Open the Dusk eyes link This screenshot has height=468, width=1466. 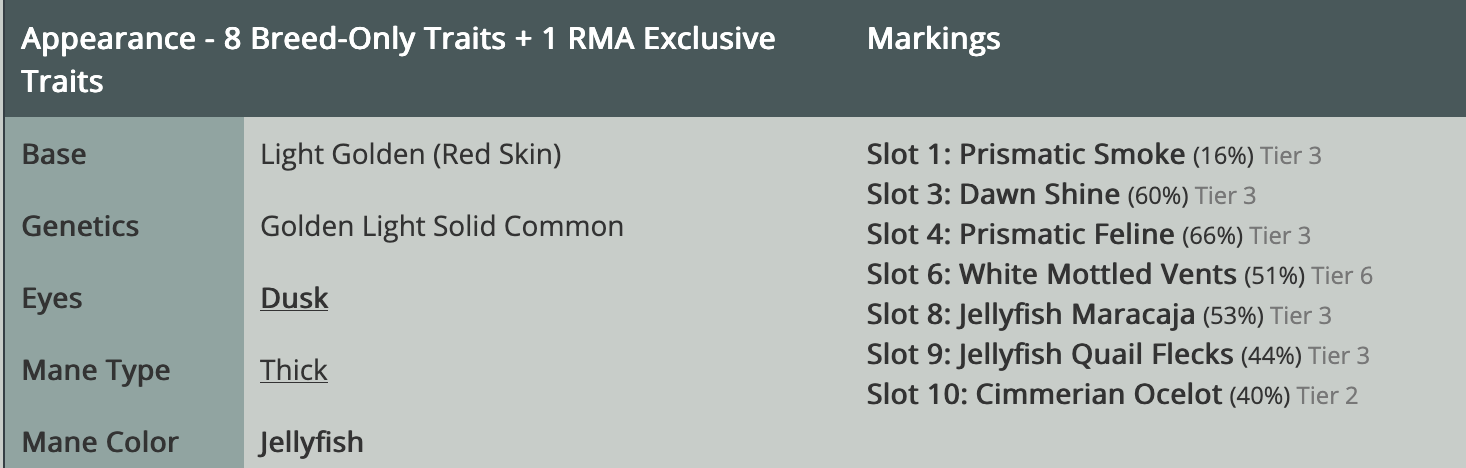(x=294, y=299)
